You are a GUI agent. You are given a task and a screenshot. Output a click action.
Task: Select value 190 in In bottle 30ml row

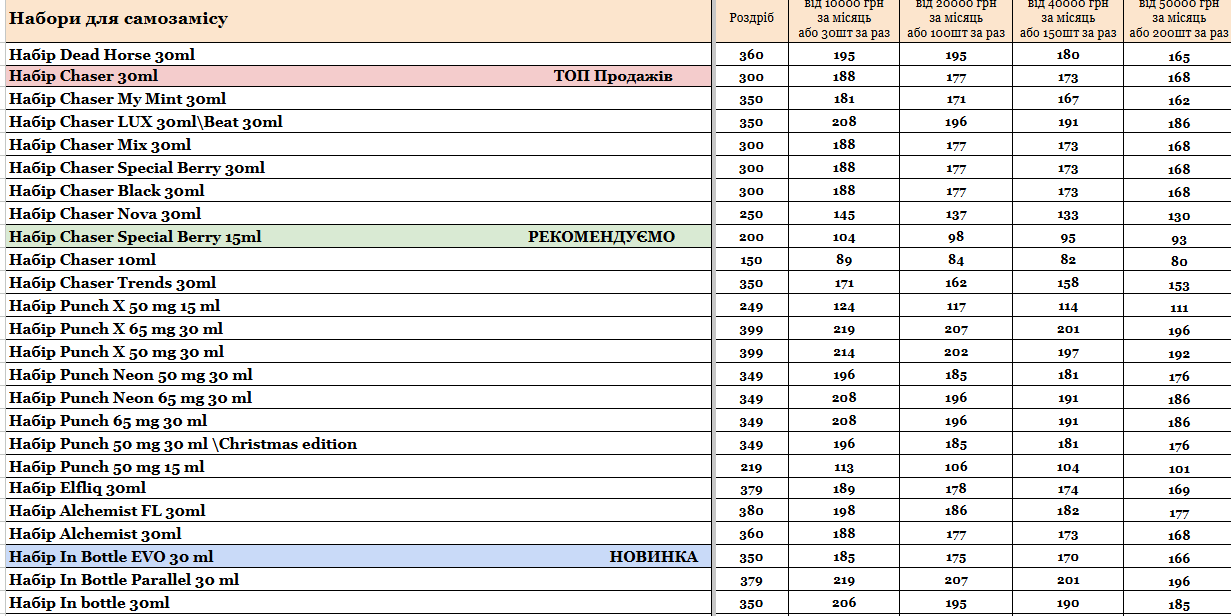(x=1068, y=604)
